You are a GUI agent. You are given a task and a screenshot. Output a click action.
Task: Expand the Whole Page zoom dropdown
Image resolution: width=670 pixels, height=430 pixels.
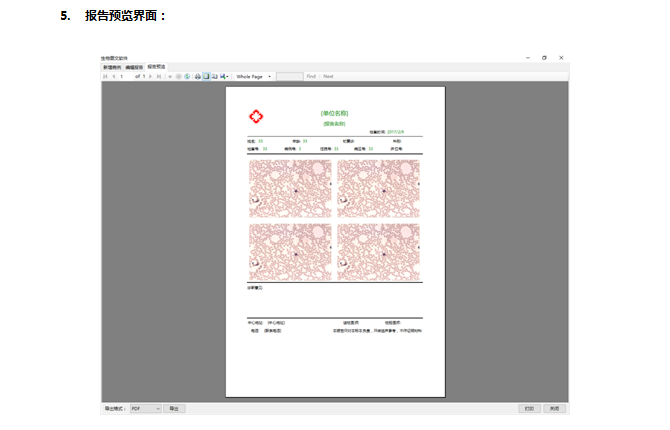pos(270,76)
